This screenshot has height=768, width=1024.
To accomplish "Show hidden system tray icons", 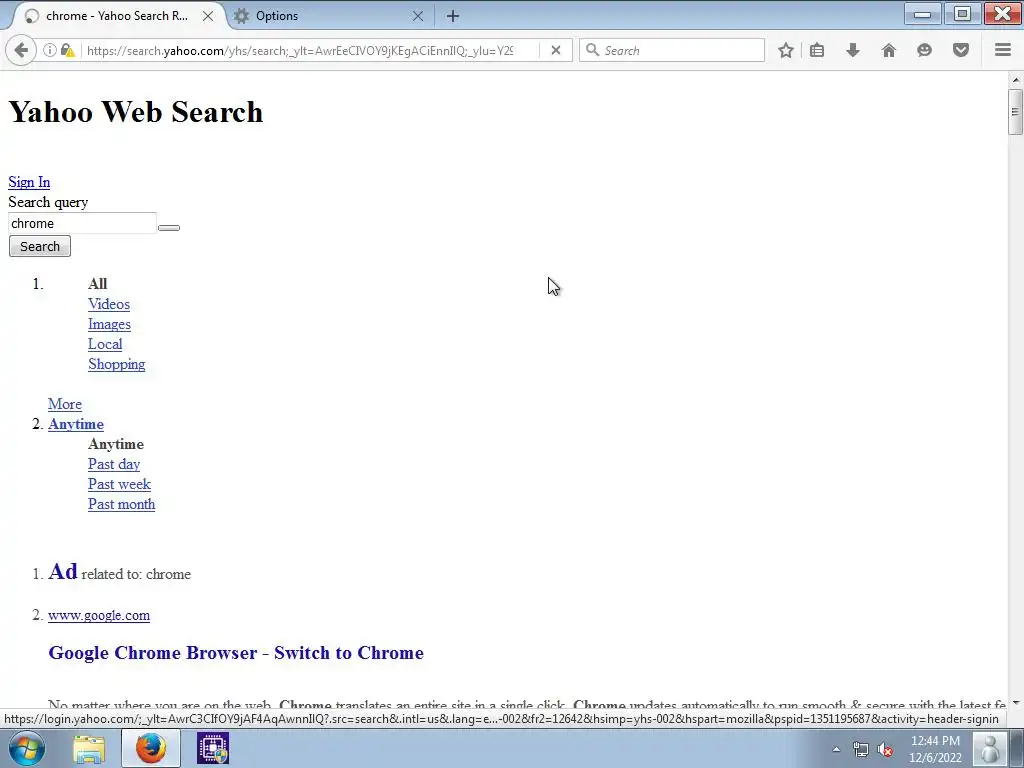I will (x=836, y=749).
